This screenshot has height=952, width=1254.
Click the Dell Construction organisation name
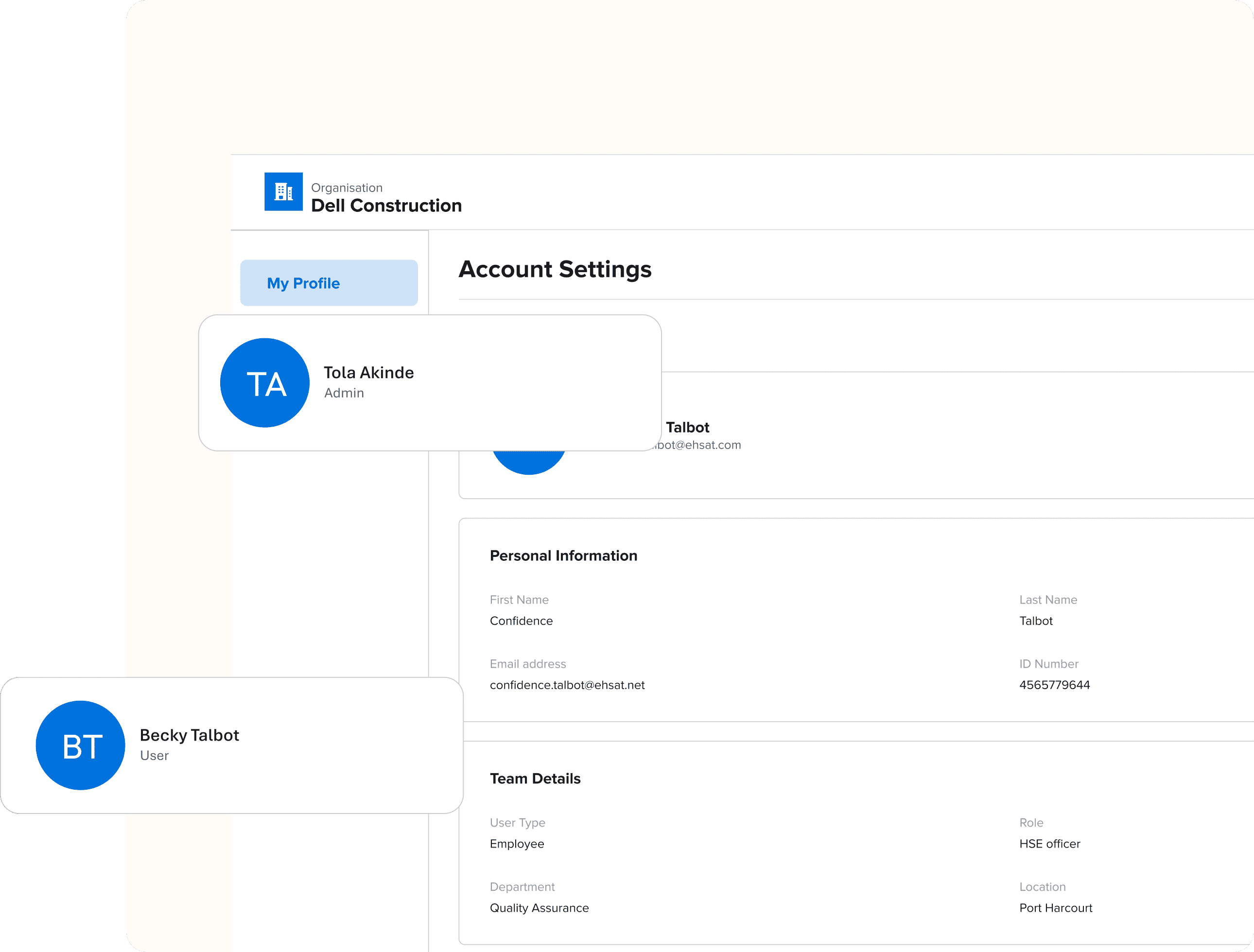(386, 205)
